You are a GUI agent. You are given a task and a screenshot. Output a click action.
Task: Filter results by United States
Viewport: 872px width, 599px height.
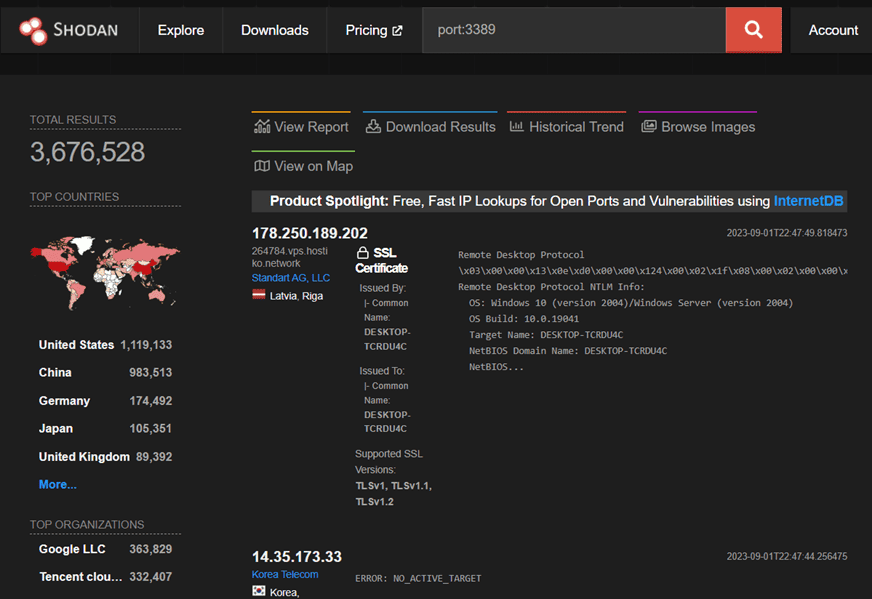76,345
